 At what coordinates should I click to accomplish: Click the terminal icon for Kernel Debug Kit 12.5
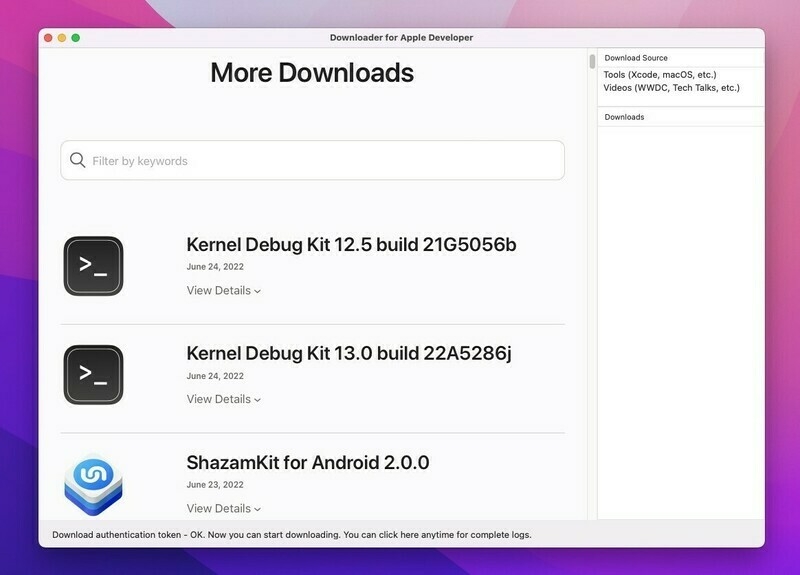[93, 266]
